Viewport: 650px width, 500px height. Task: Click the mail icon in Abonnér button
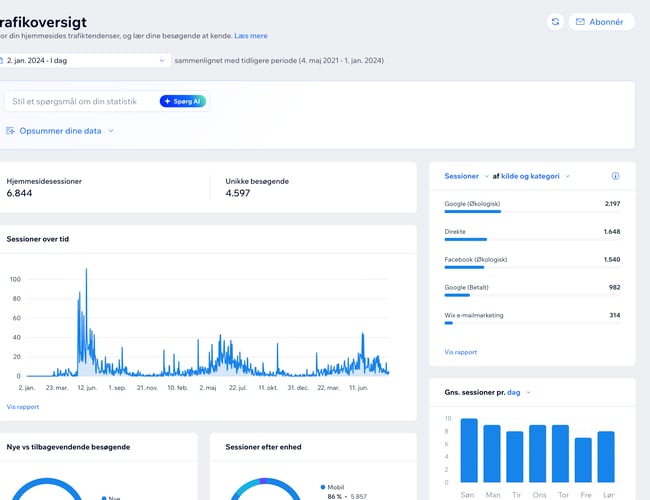pos(580,22)
